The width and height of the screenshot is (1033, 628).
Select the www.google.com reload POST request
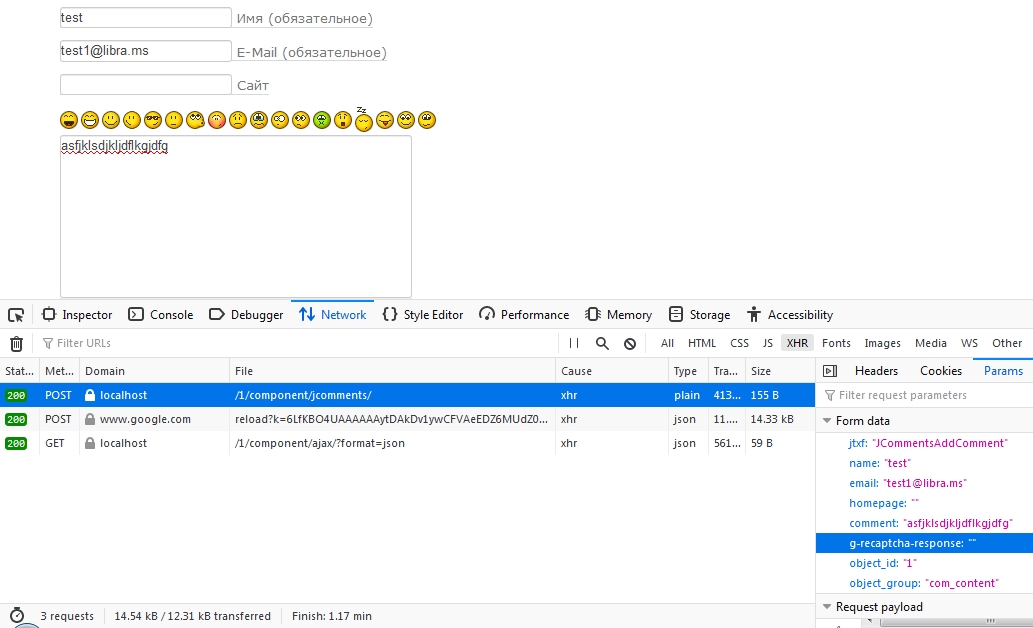coord(407,419)
